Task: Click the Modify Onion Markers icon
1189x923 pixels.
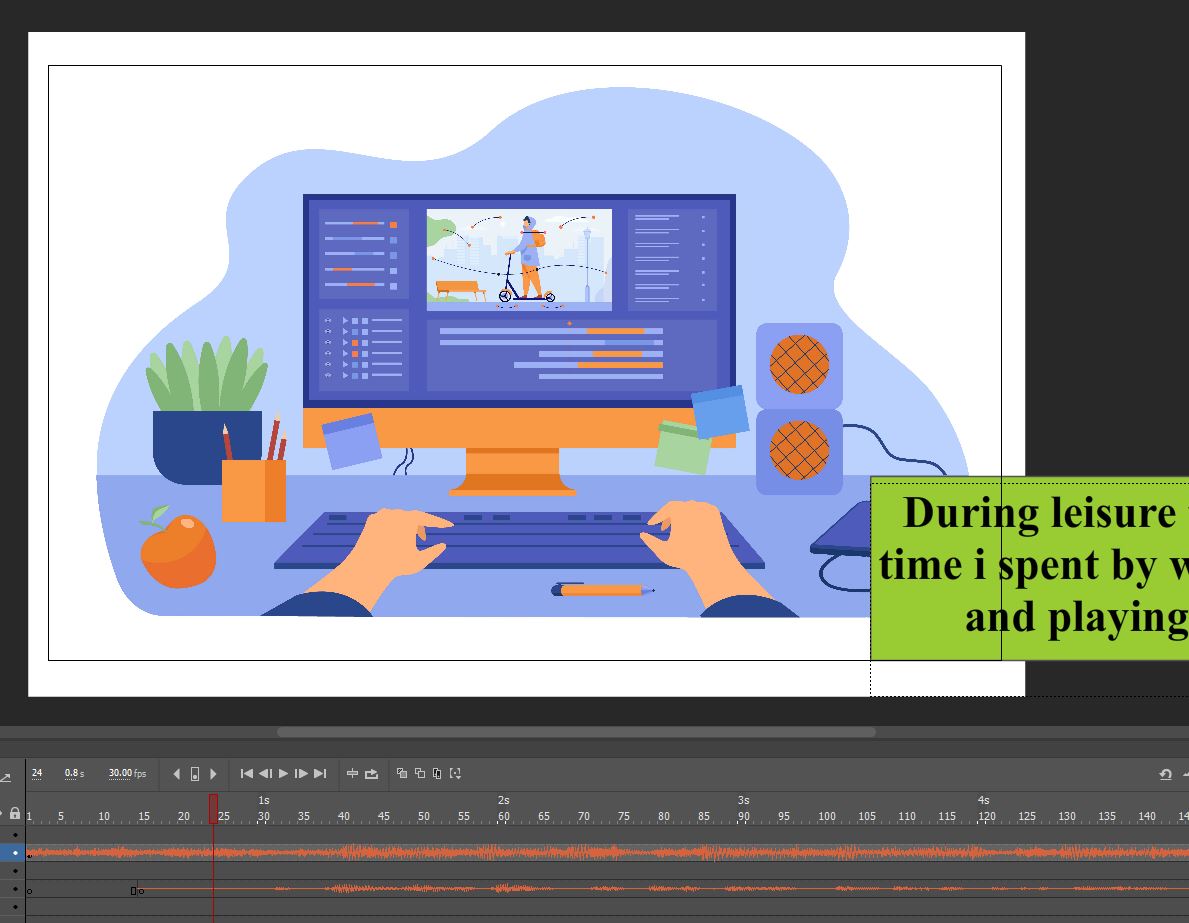Action: pos(456,773)
